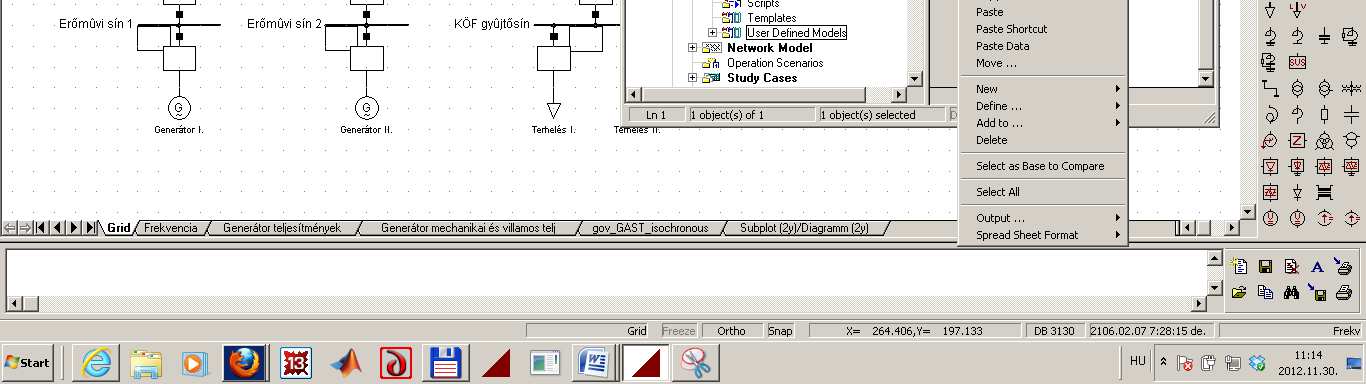Click the printer icon in output toolbar
Screen dimensions: 1366x384
[1343, 292]
